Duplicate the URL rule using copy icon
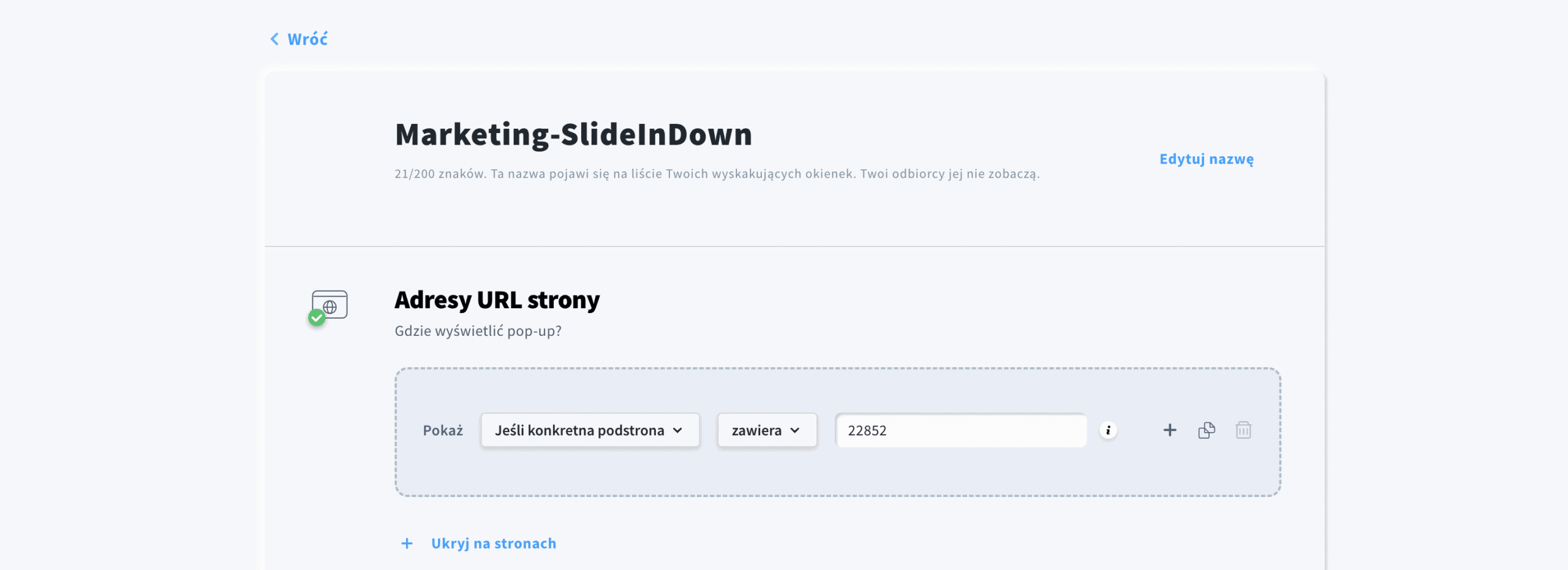This screenshot has height=570, width=1568. coord(1207,430)
